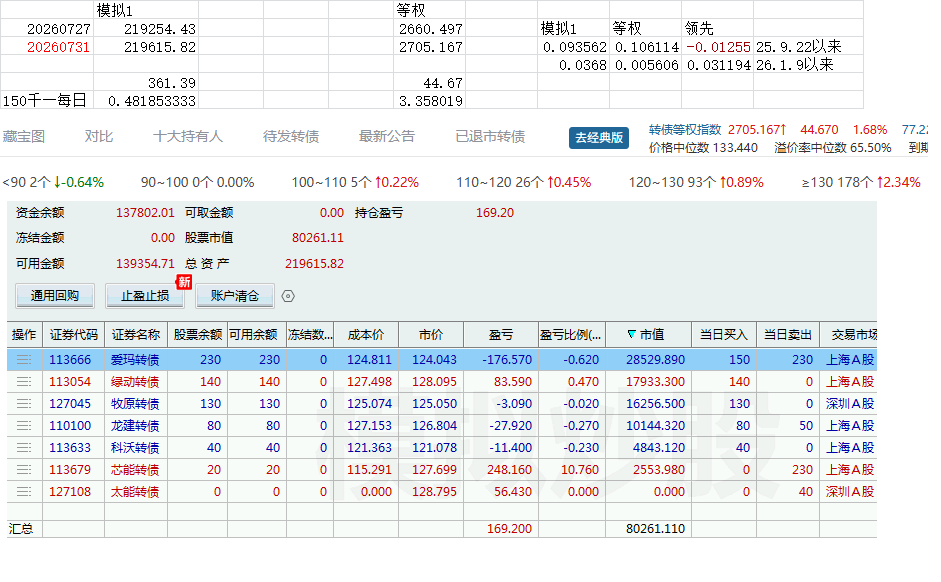Image resolution: width=941 pixels, height=582 pixels.
Task: Click the 账户清仓 button
Action: [235, 296]
